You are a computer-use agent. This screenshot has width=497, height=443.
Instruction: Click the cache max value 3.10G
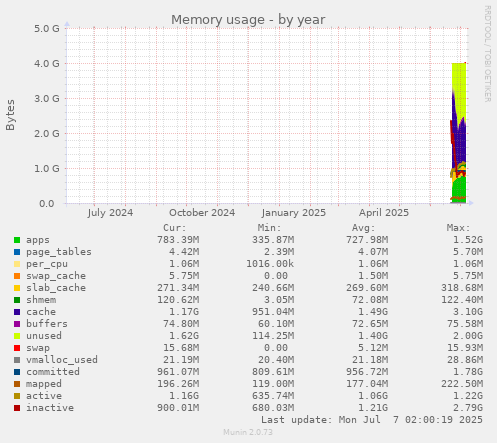tap(468, 312)
